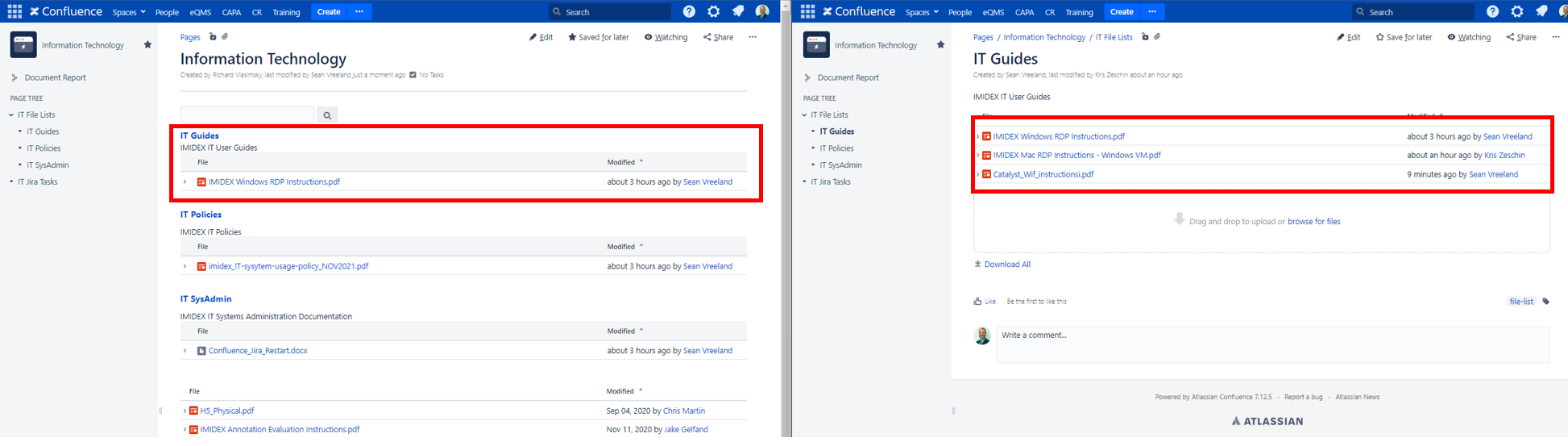Toggle Saved for later on Information Technology page
1568x446 pixels.
(598, 37)
